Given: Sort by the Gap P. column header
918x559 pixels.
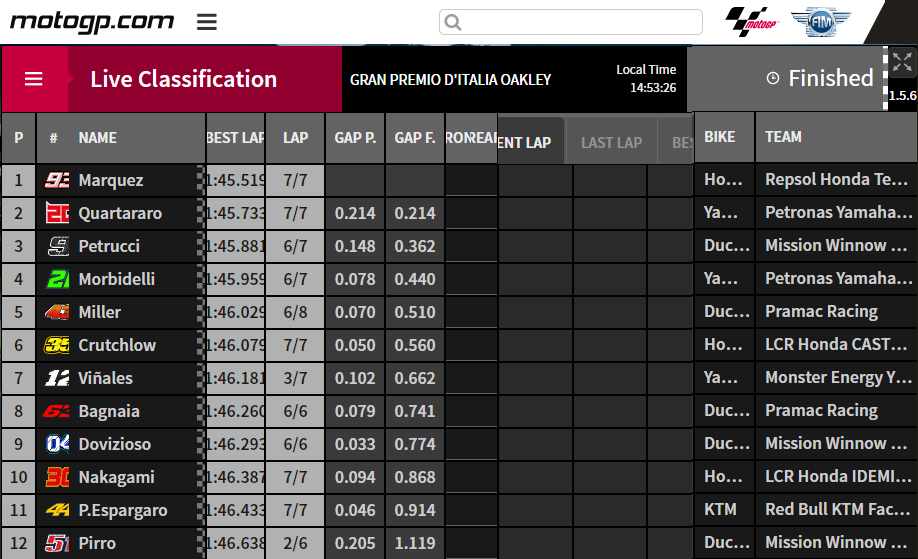Looking at the screenshot, I should [355, 138].
